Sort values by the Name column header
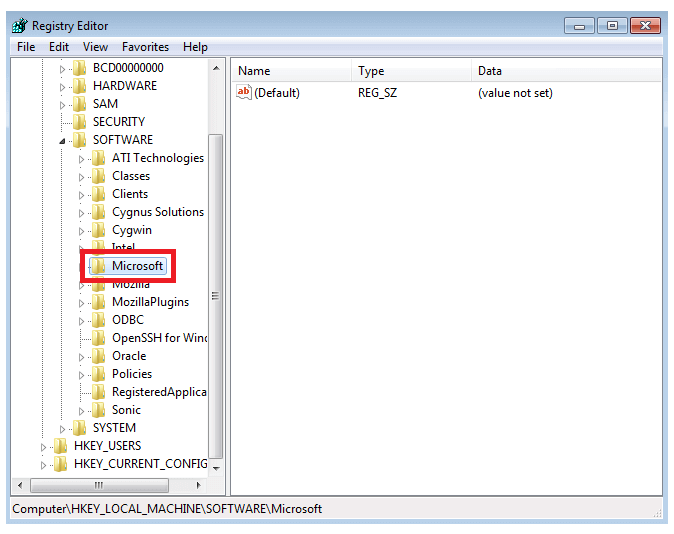 (291, 71)
